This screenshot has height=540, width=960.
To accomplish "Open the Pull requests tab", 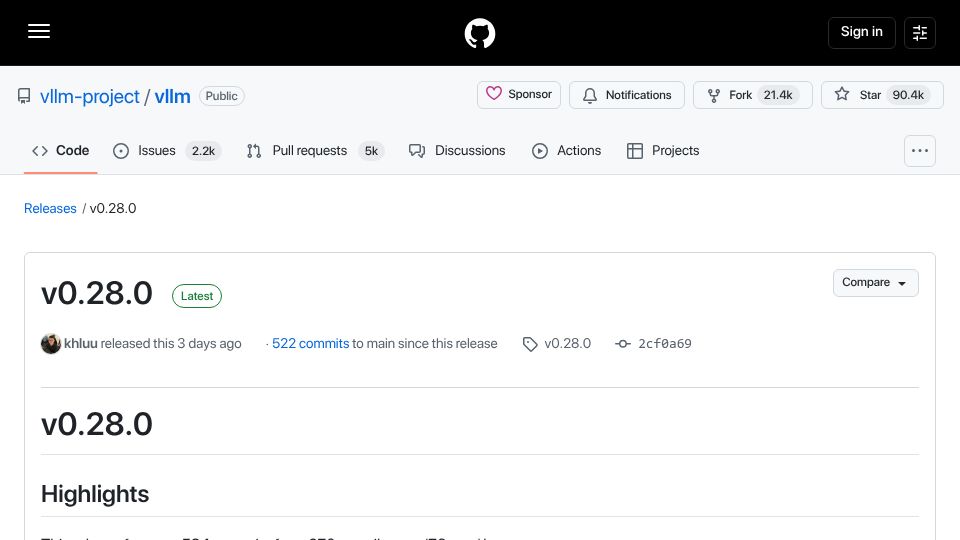I will 315,151.
